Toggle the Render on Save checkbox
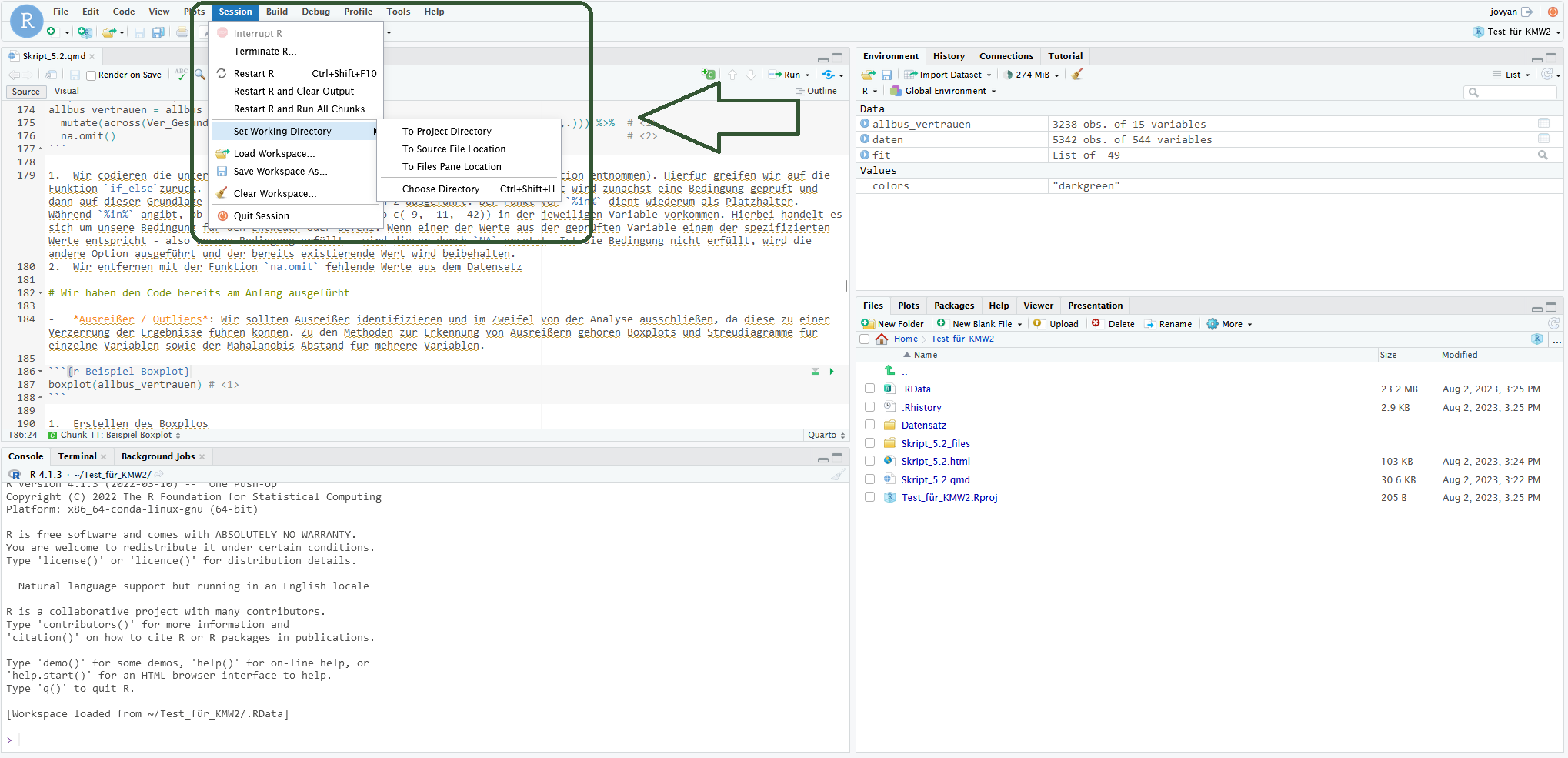Viewport: 1568px width, 758px height. pos(91,75)
